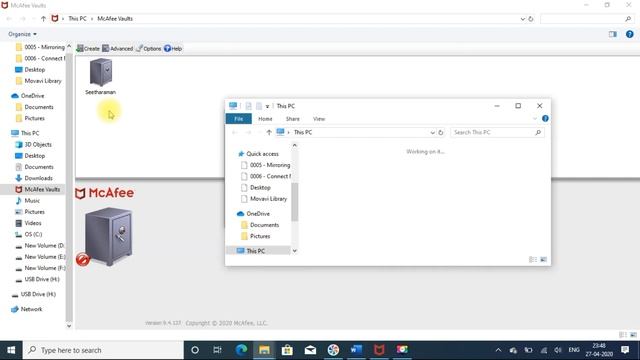Viewport: 640px width, 360px height.
Task: Switch to large icons view in This PC window
Action: pyautogui.click(x=543, y=260)
